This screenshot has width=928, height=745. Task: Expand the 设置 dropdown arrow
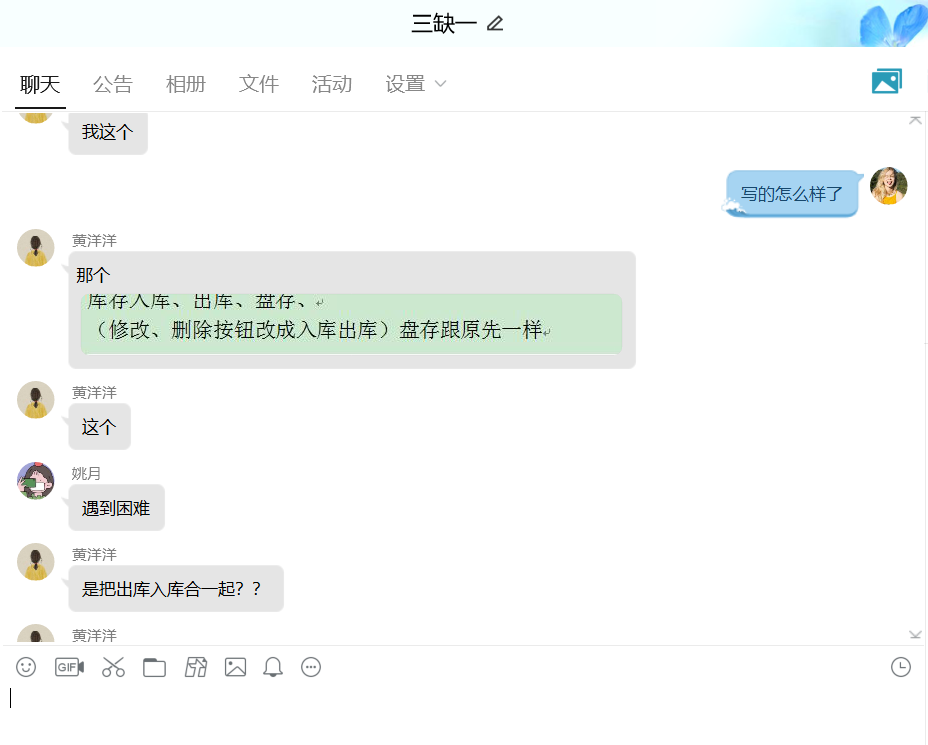point(440,84)
